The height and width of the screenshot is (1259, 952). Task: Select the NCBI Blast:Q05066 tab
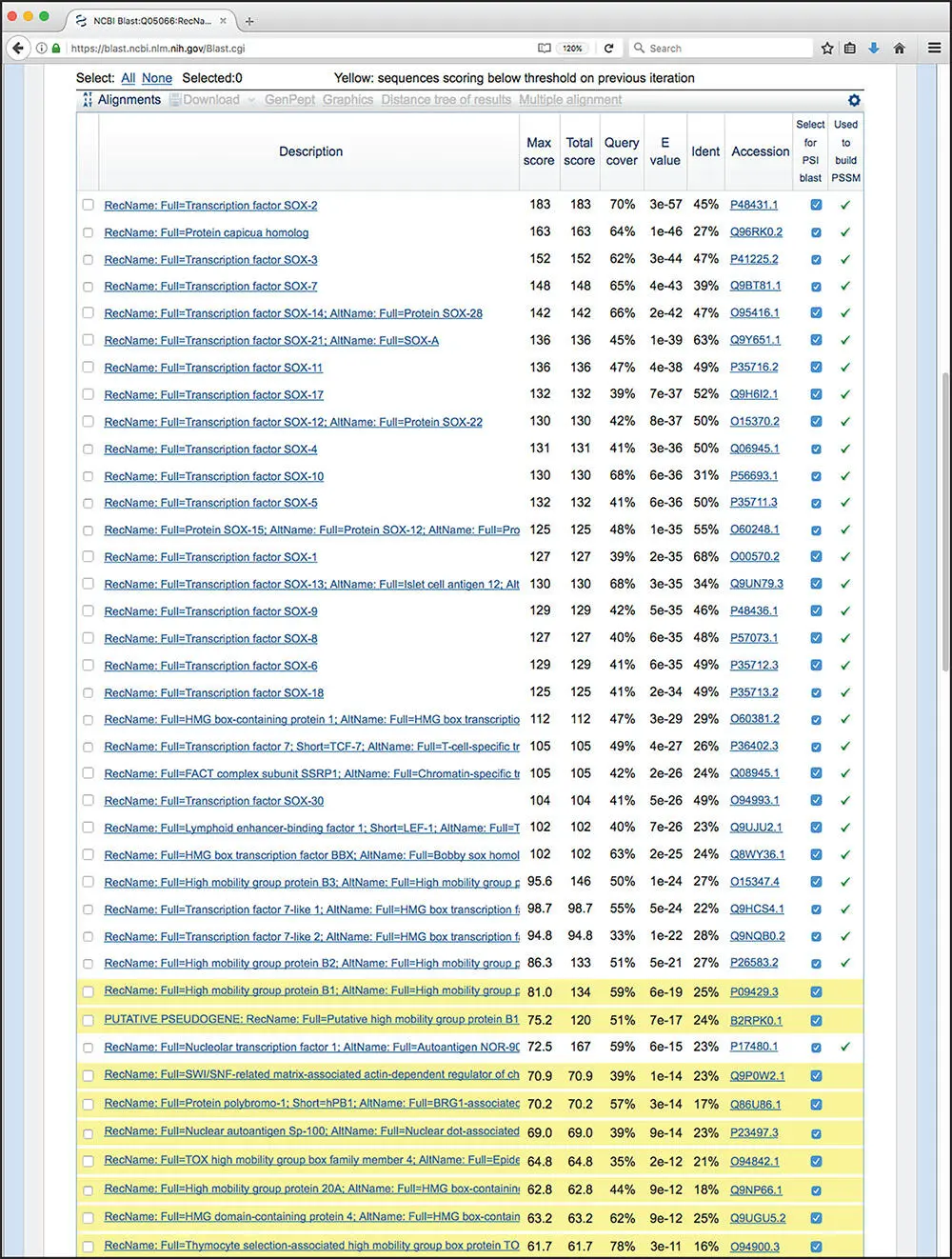click(x=152, y=20)
